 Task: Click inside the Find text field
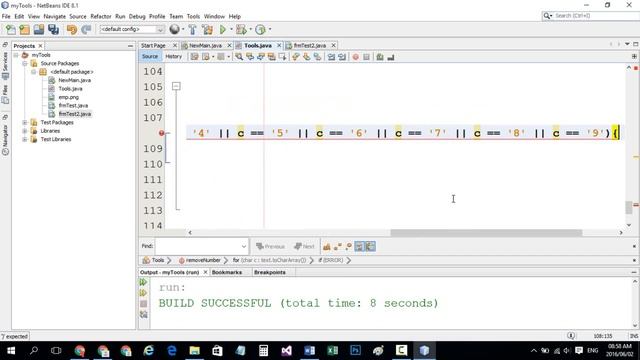tap(198, 247)
